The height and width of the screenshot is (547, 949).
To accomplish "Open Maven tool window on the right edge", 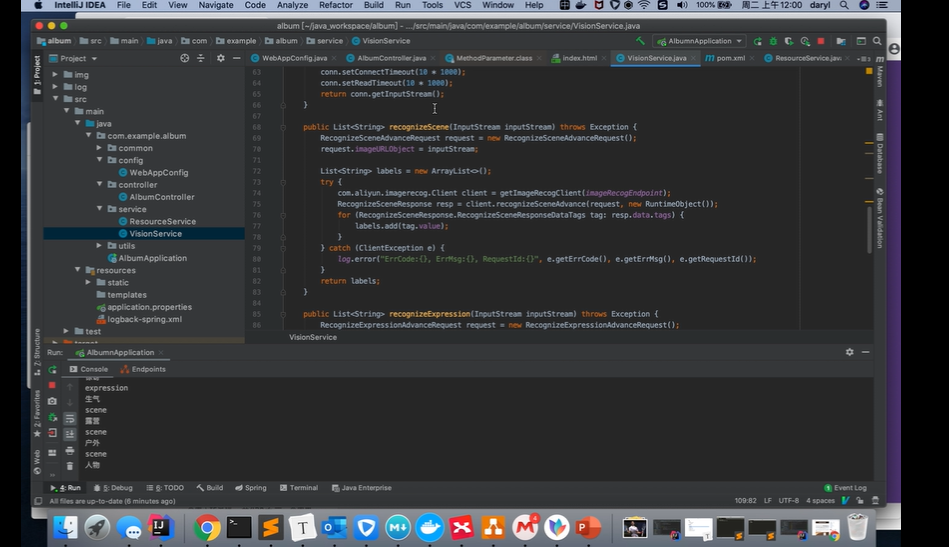I will point(879,71).
